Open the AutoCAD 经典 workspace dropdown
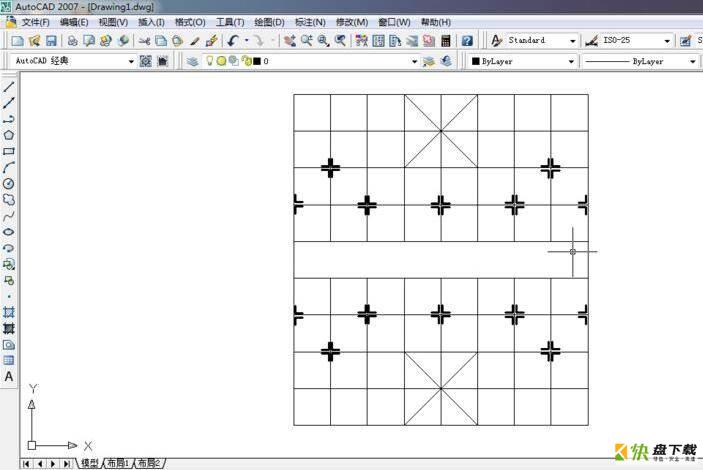The height and width of the screenshot is (470, 703). pyautogui.click(x=131, y=61)
